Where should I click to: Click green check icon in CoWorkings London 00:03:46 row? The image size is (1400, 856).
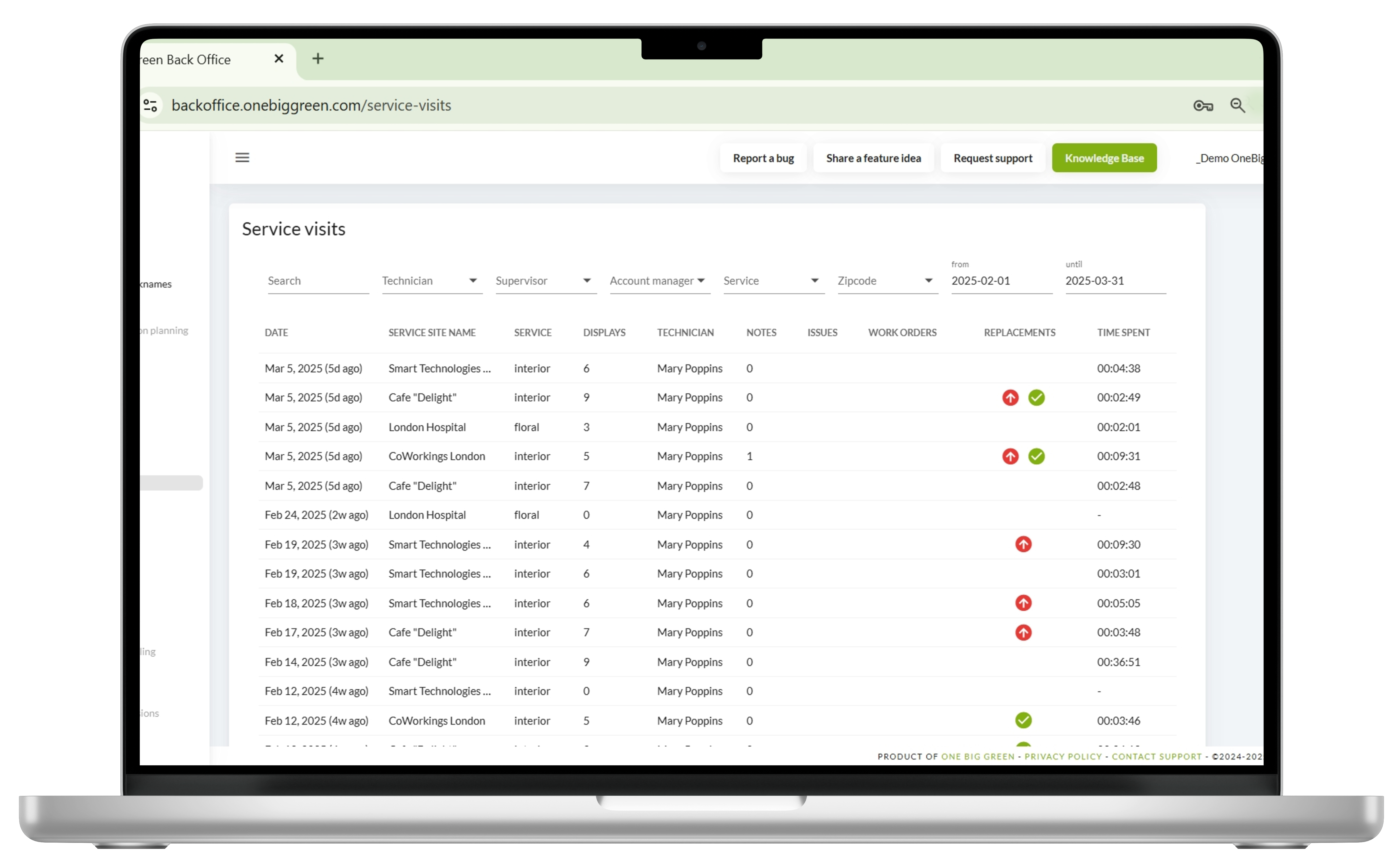coord(1023,720)
